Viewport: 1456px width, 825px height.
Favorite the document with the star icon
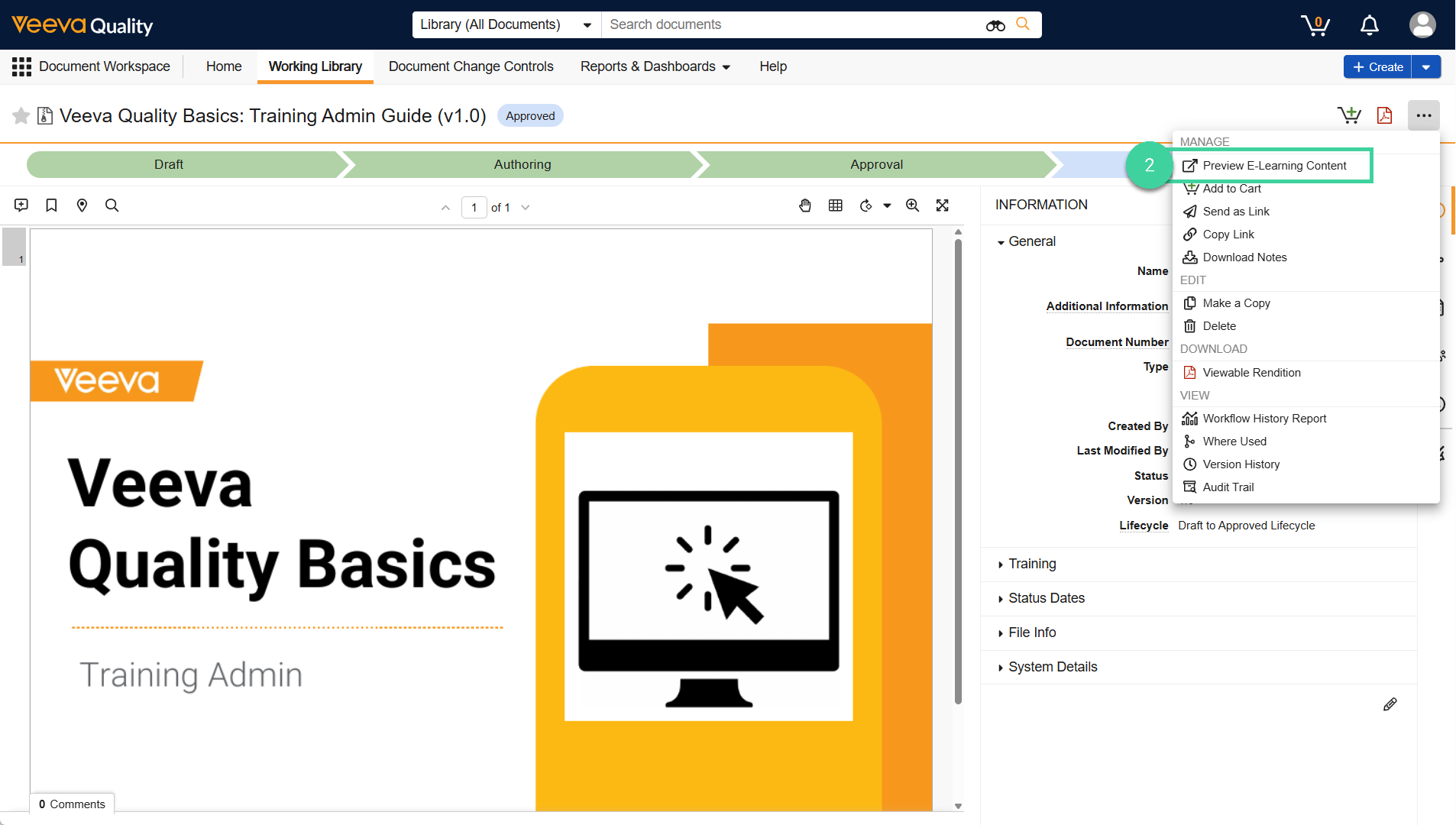[21, 115]
